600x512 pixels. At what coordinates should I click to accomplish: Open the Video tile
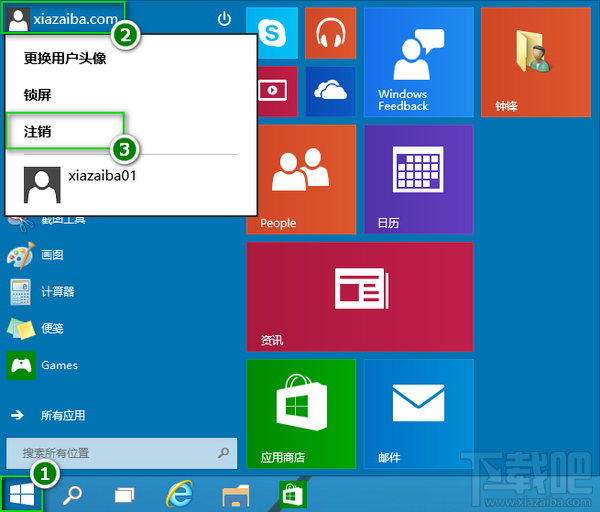271,91
